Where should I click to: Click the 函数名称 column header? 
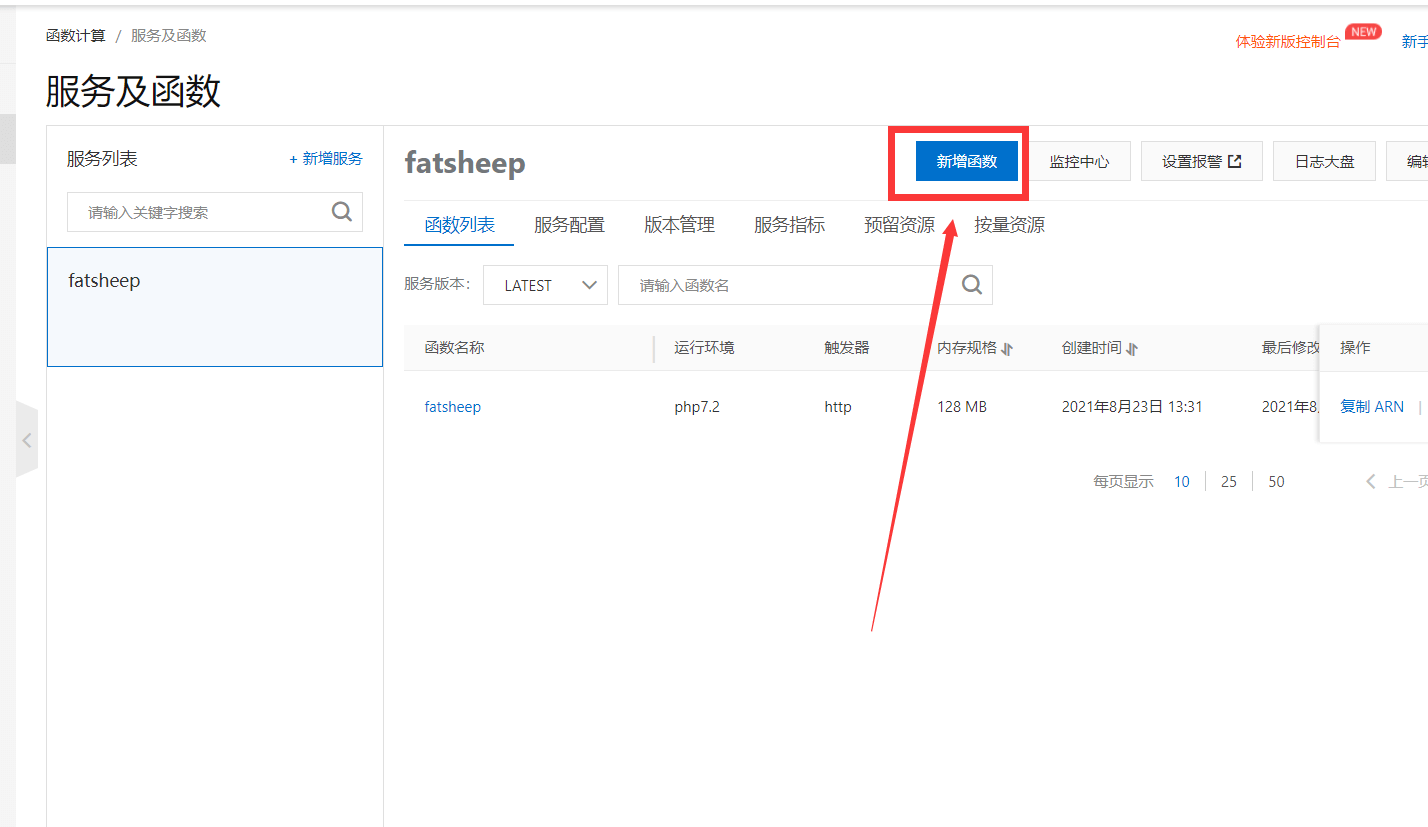tap(455, 348)
